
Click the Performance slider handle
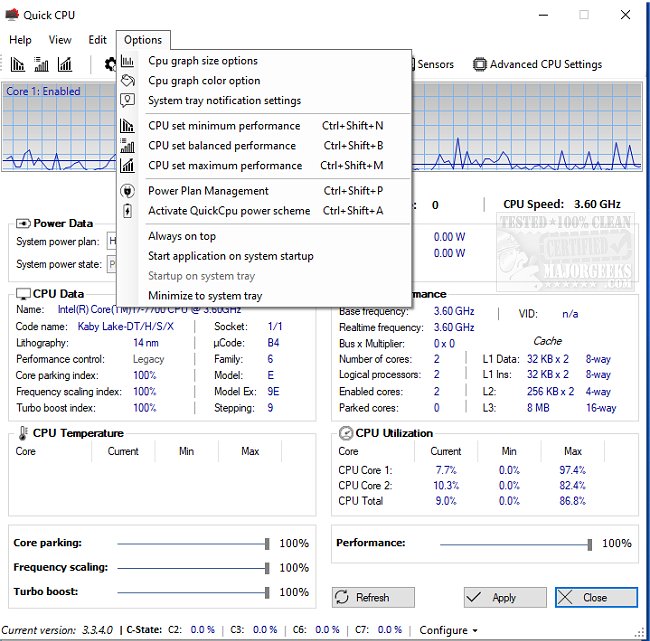point(589,544)
